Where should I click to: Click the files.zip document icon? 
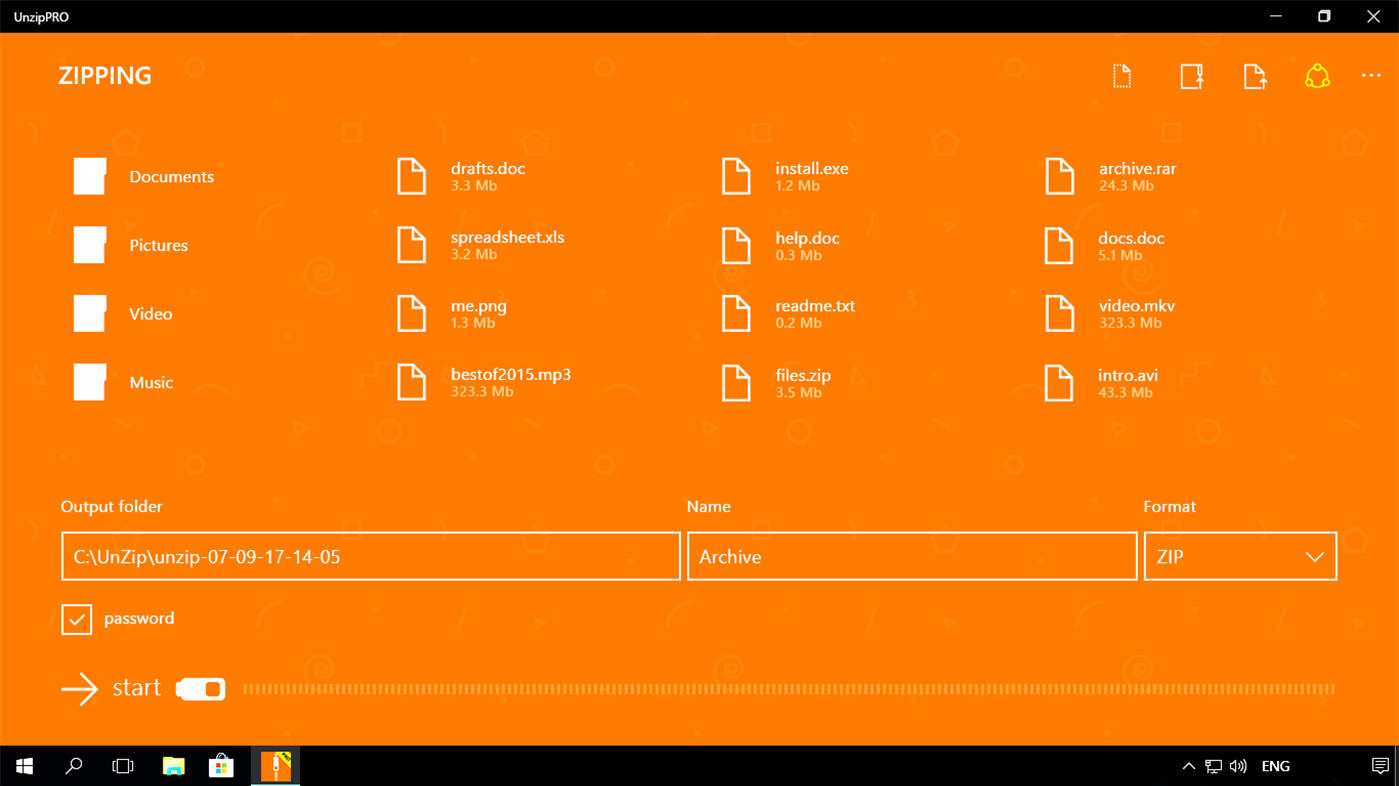(x=736, y=381)
